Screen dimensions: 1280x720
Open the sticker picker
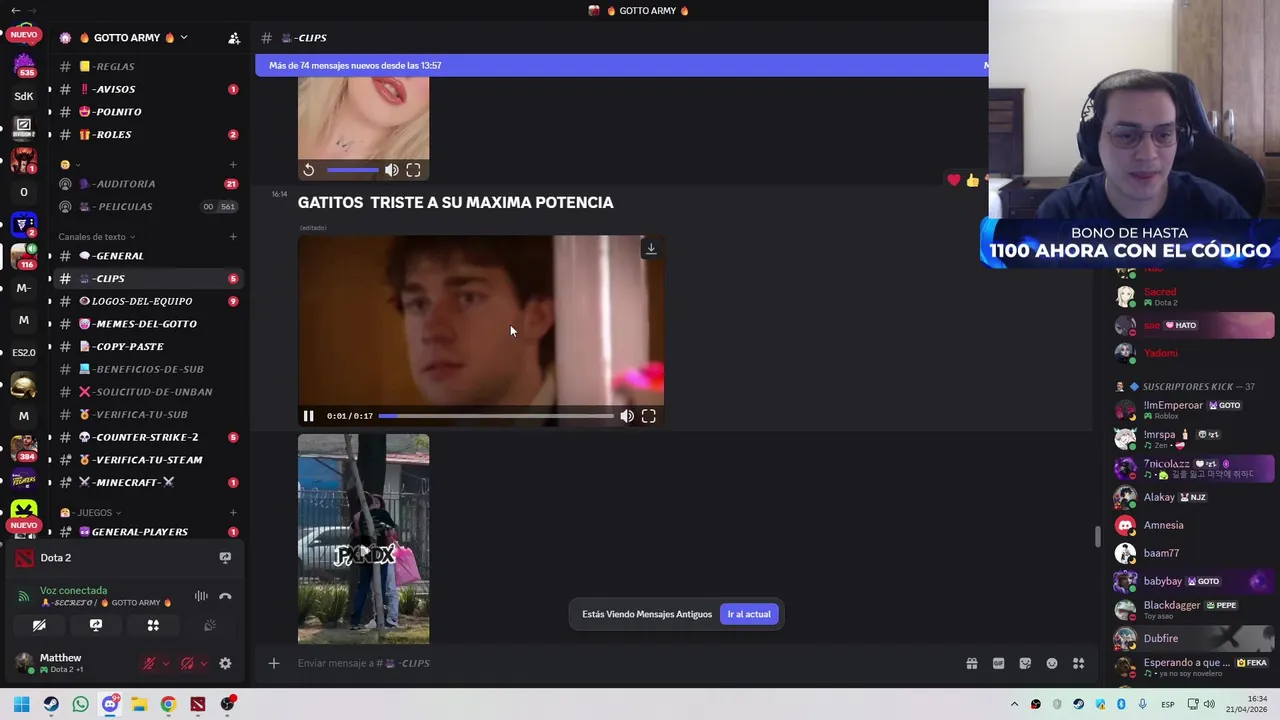(x=1025, y=663)
